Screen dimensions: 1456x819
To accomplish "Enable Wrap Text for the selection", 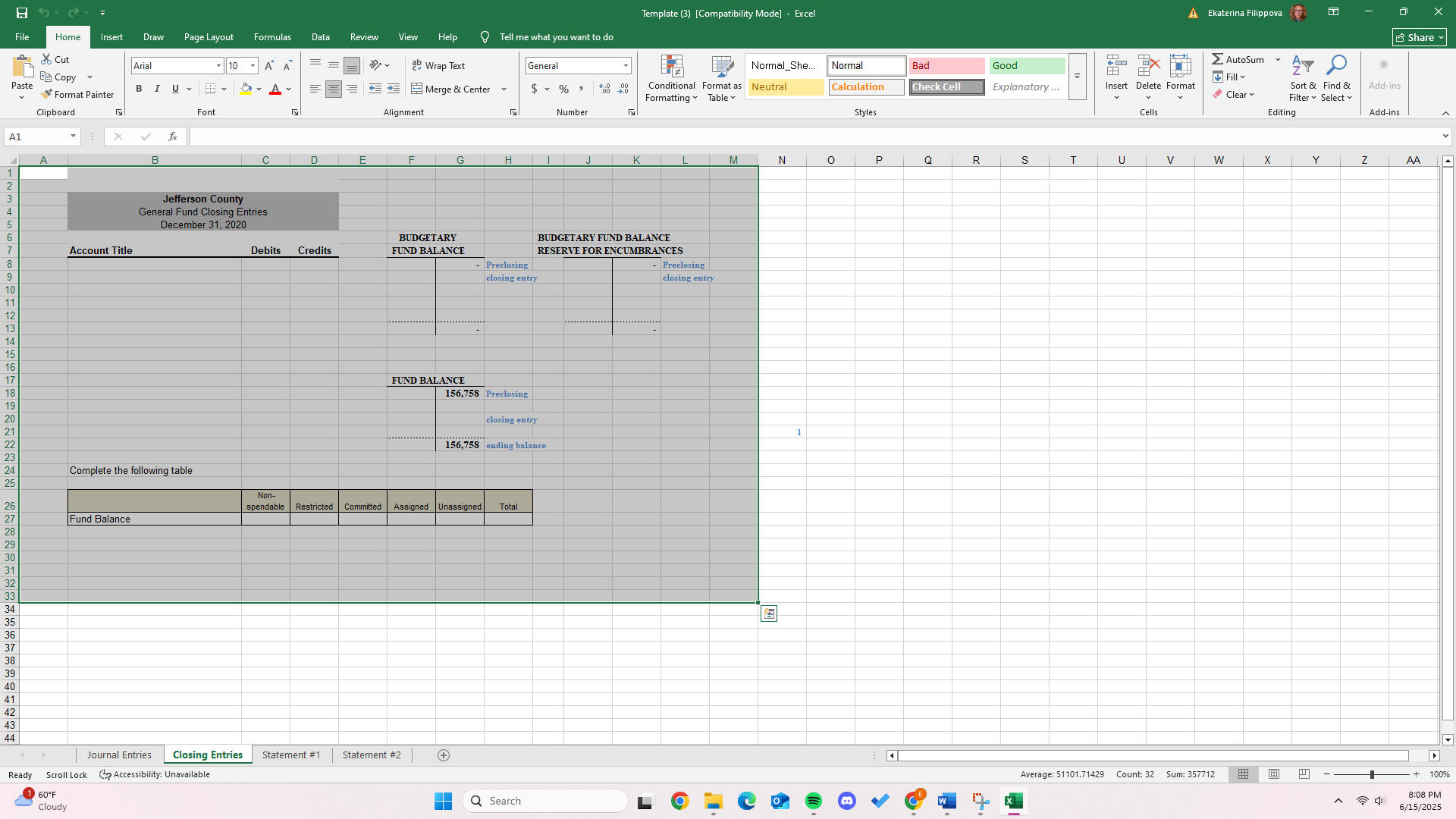I will pyautogui.click(x=439, y=65).
